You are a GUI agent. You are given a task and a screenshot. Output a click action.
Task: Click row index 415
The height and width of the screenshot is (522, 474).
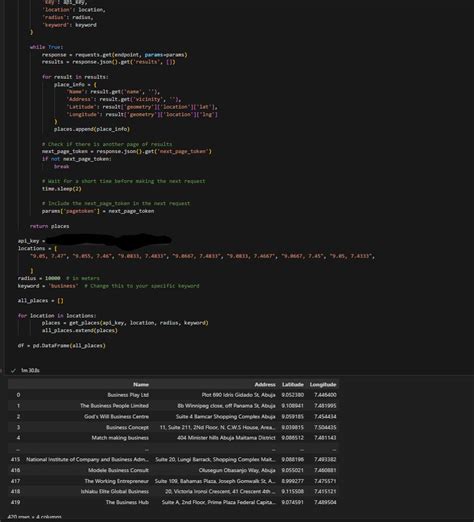(15, 459)
